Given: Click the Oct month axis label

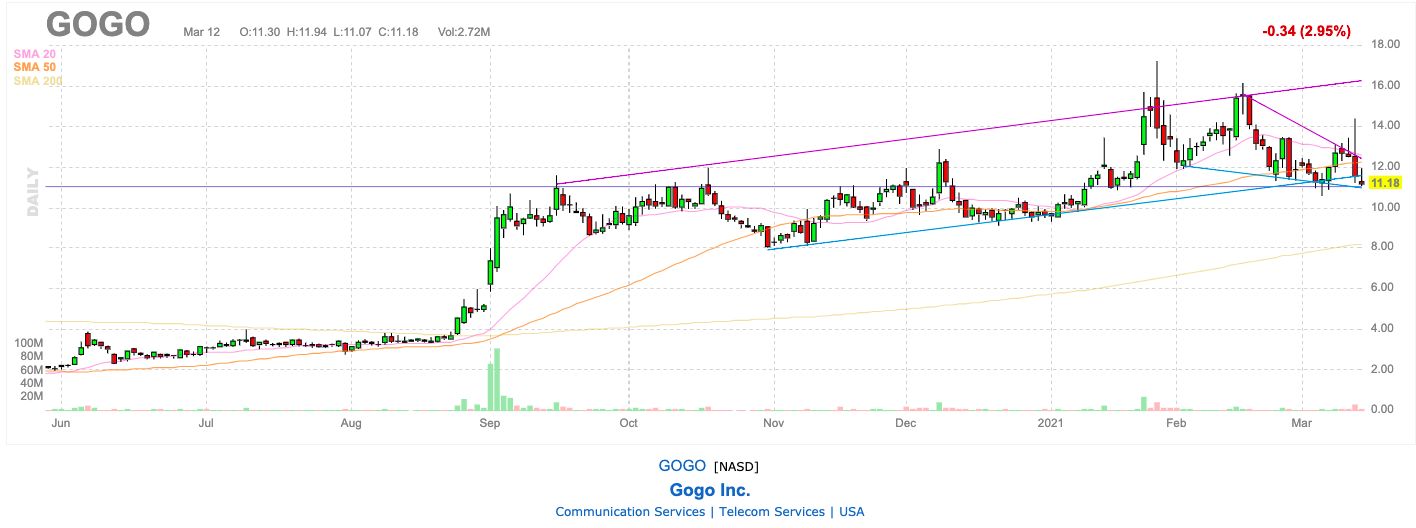Looking at the screenshot, I should click(628, 424).
